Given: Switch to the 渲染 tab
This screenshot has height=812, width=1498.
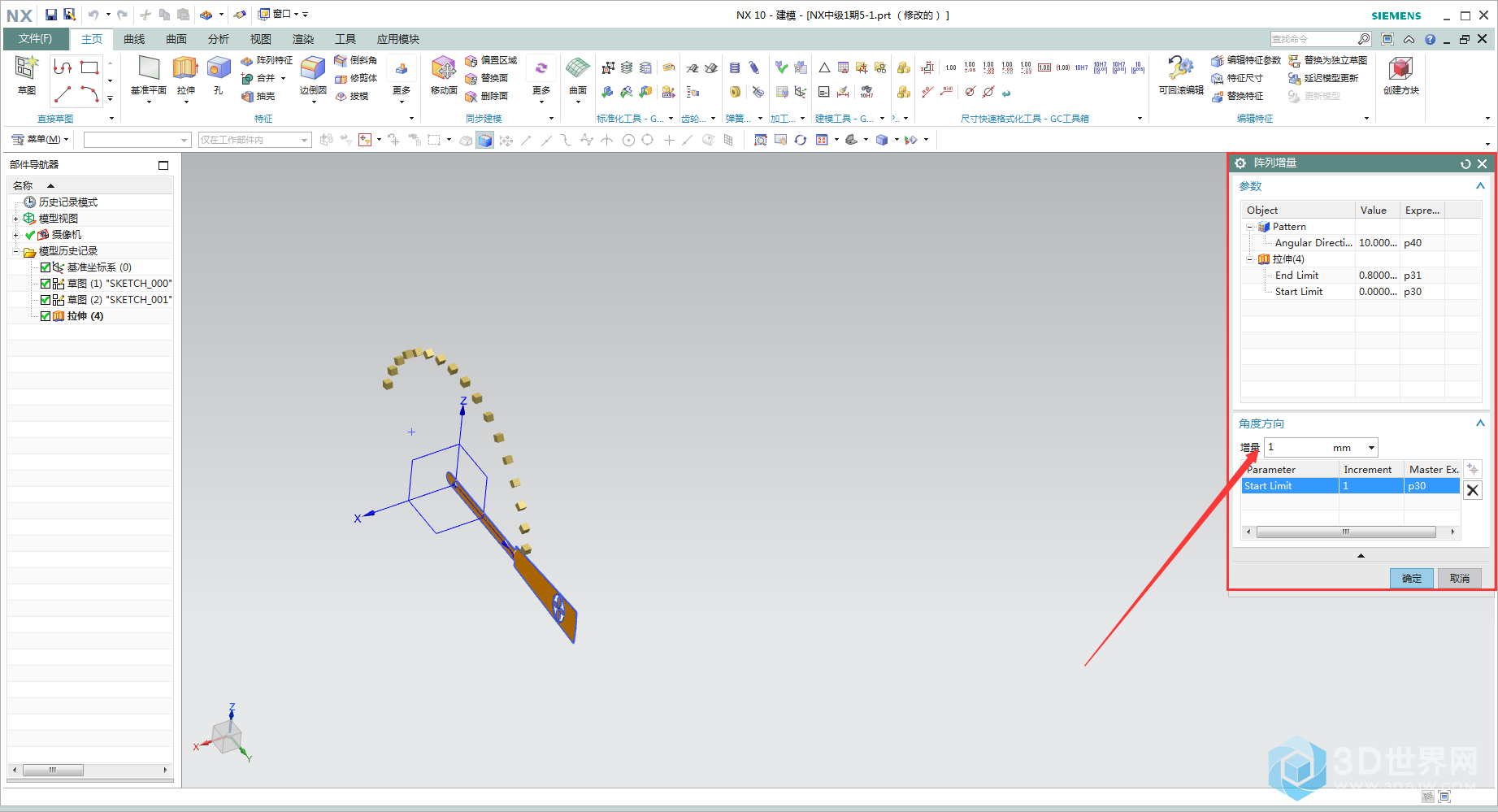Looking at the screenshot, I should [303, 39].
